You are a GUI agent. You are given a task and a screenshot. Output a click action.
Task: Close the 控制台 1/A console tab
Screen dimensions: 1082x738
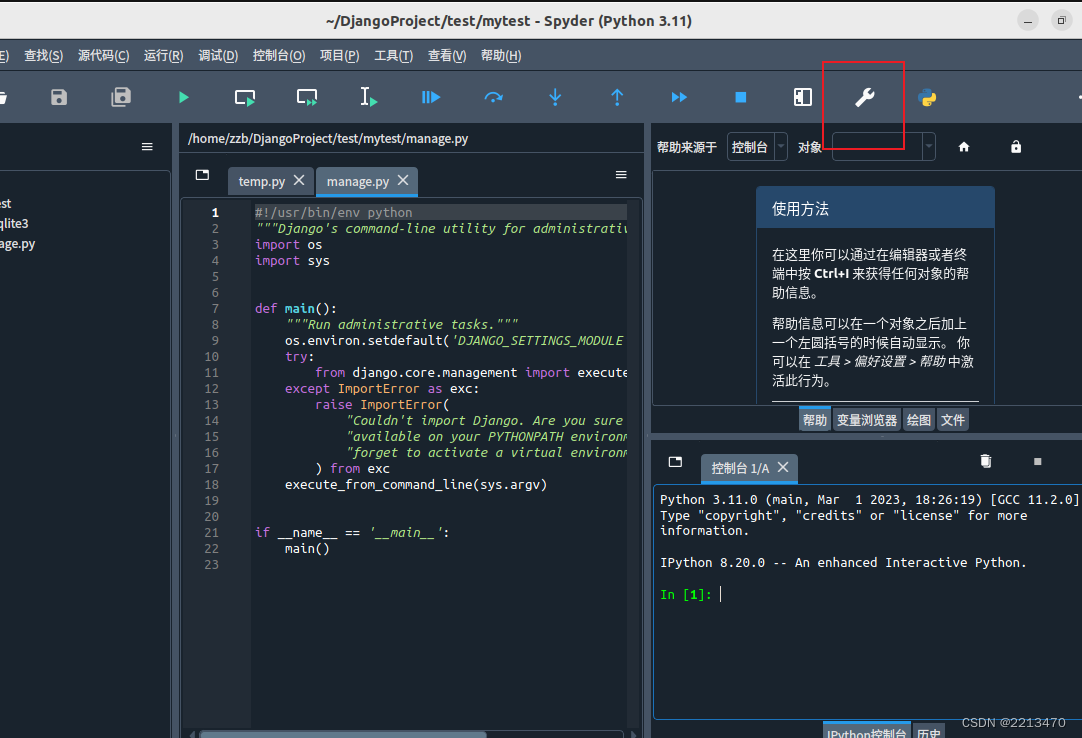(783, 467)
